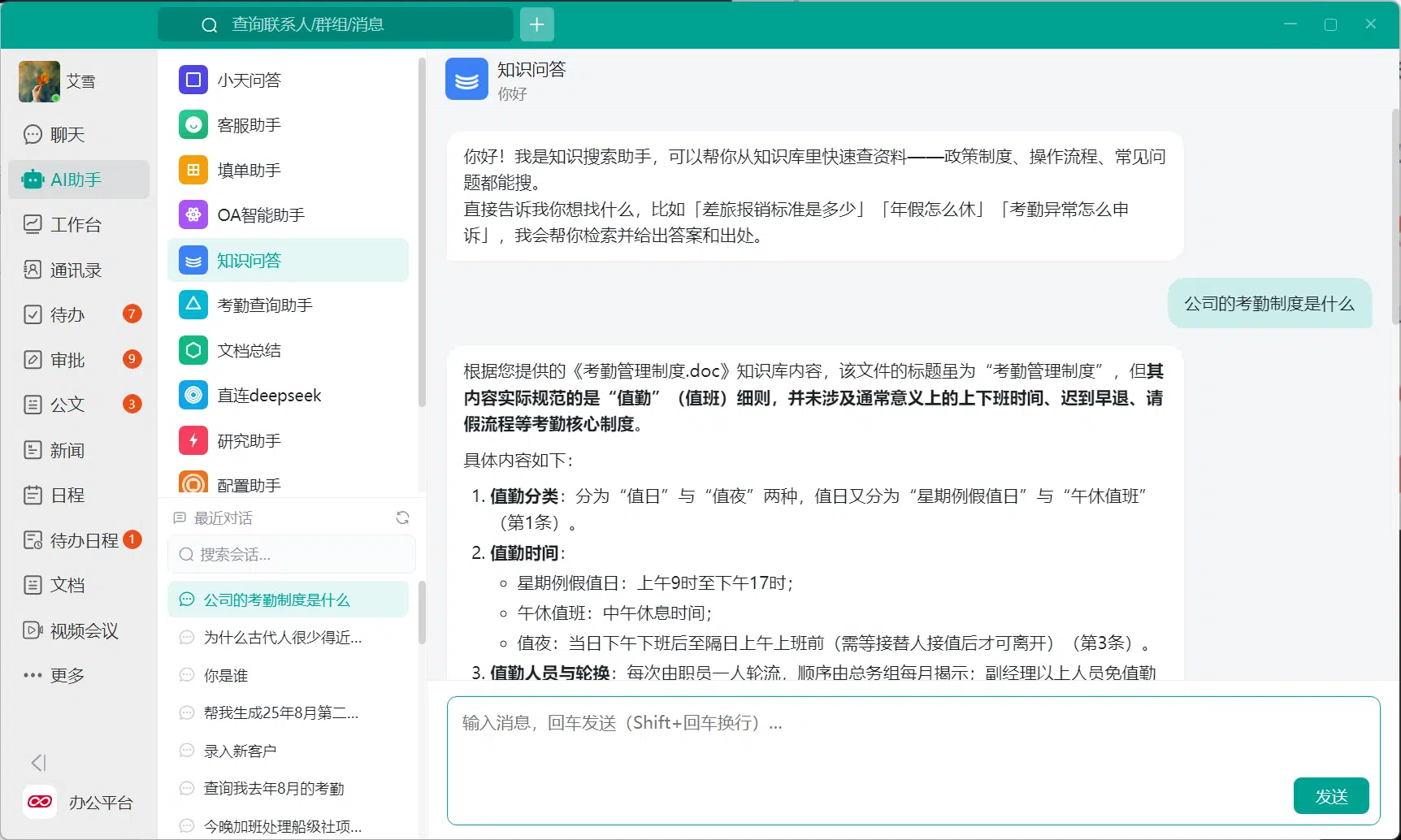
Task: Open 审批 with 9 badge
Action: (x=79, y=360)
